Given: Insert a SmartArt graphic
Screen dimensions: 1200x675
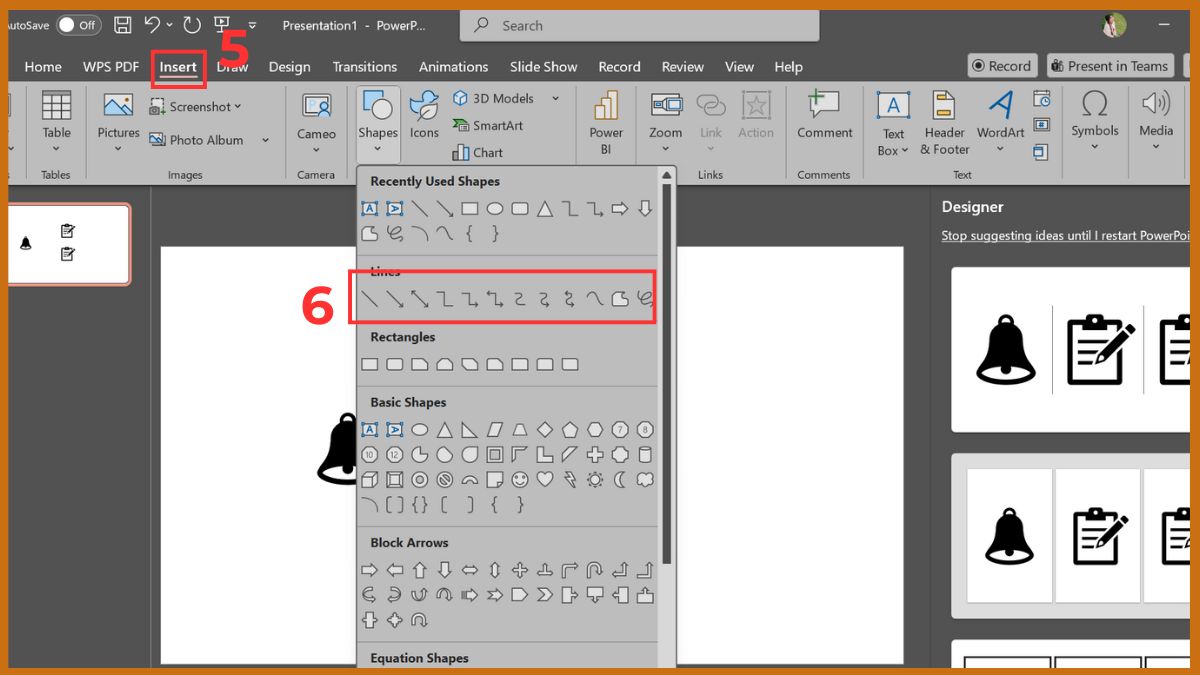Looking at the screenshot, I should [x=492, y=125].
